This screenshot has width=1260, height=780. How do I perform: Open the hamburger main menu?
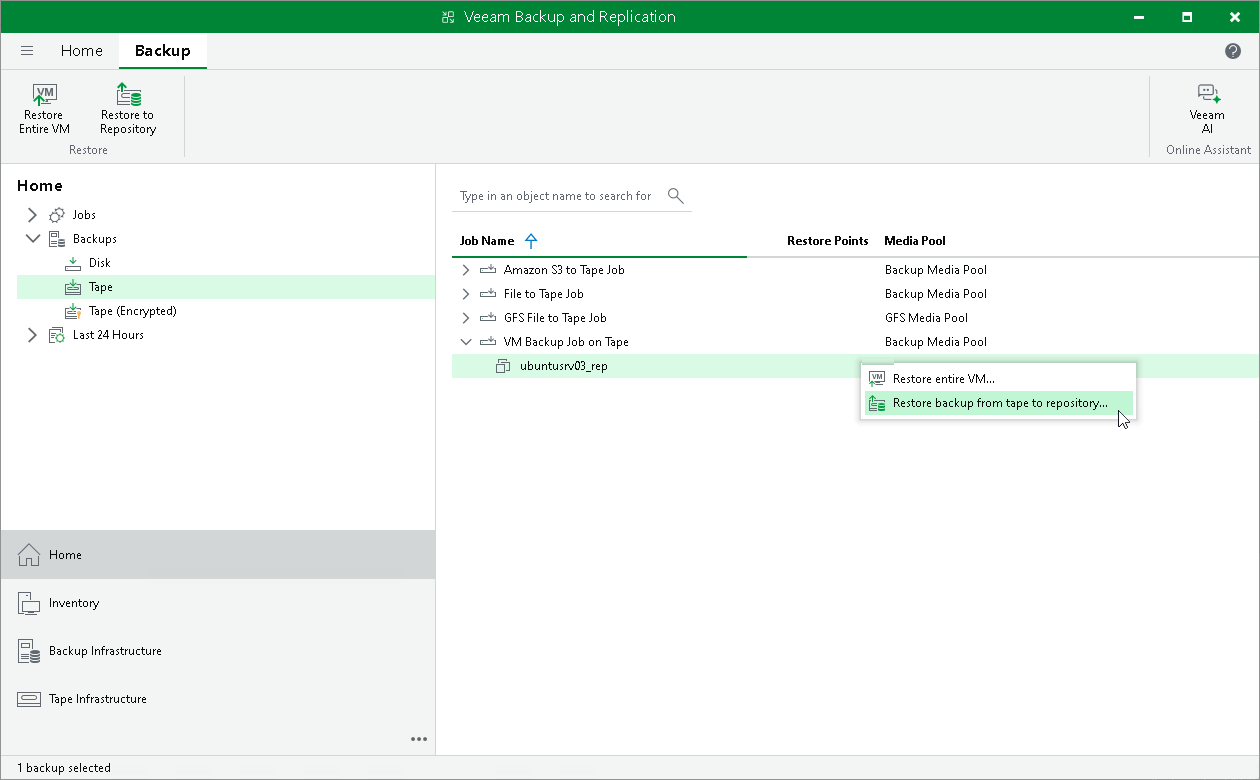click(x=27, y=50)
